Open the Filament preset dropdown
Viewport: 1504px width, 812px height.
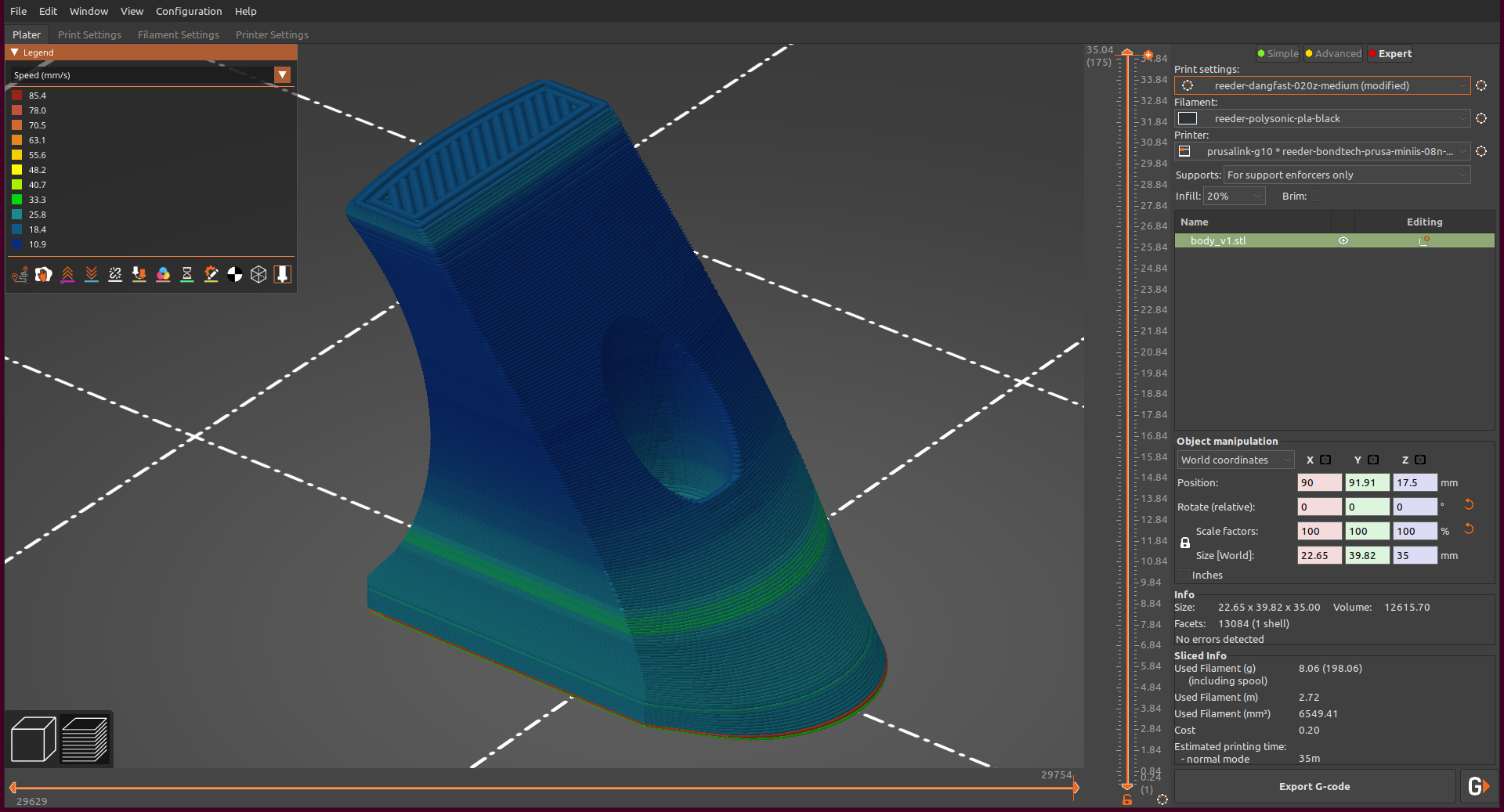coord(1322,118)
